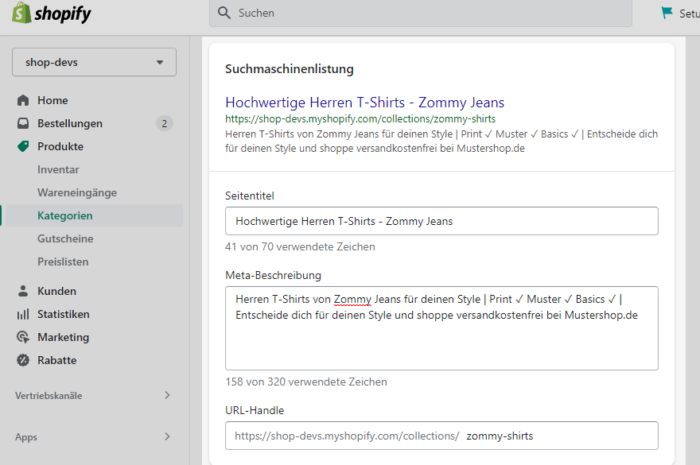Click the '41 von 70 verwendete Zeichen' counter

[300, 247]
